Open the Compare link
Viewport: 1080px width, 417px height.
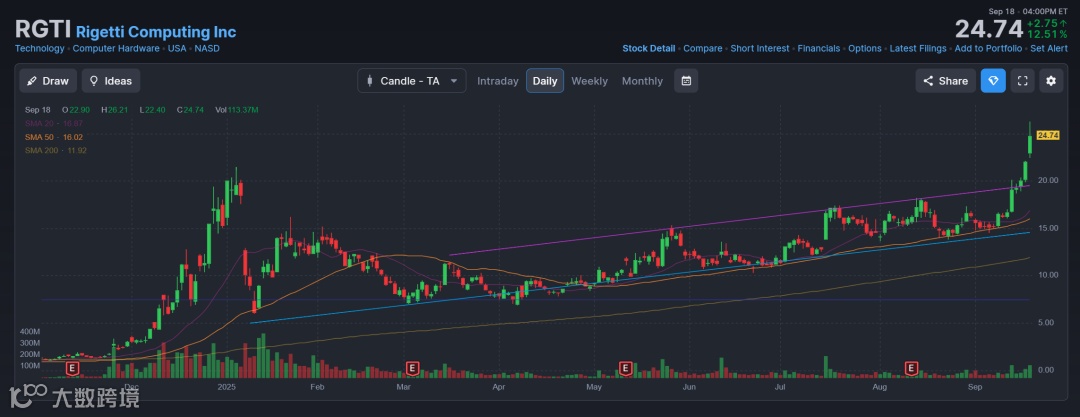pos(703,48)
